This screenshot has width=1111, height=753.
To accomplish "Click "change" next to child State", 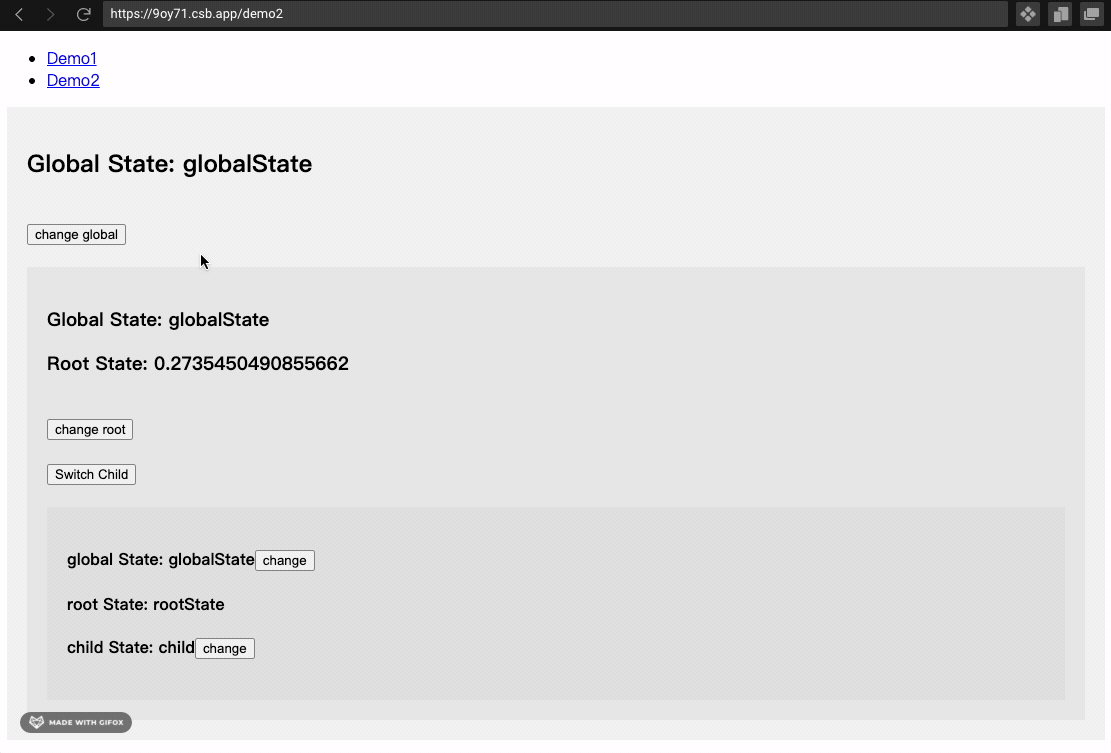I will 224,648.
